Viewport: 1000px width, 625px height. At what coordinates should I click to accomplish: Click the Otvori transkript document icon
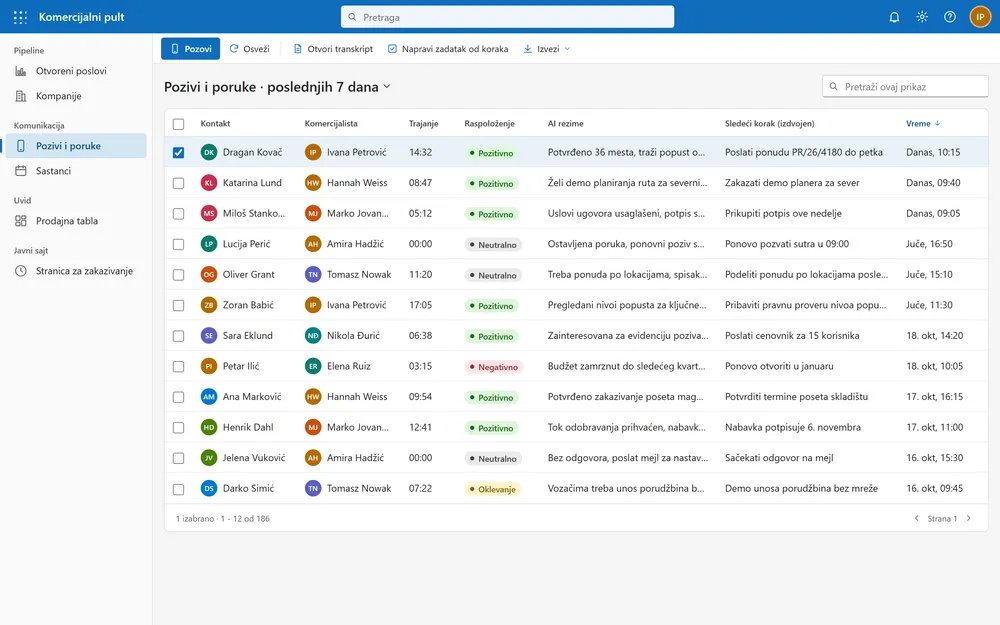[x=297, y=48]
